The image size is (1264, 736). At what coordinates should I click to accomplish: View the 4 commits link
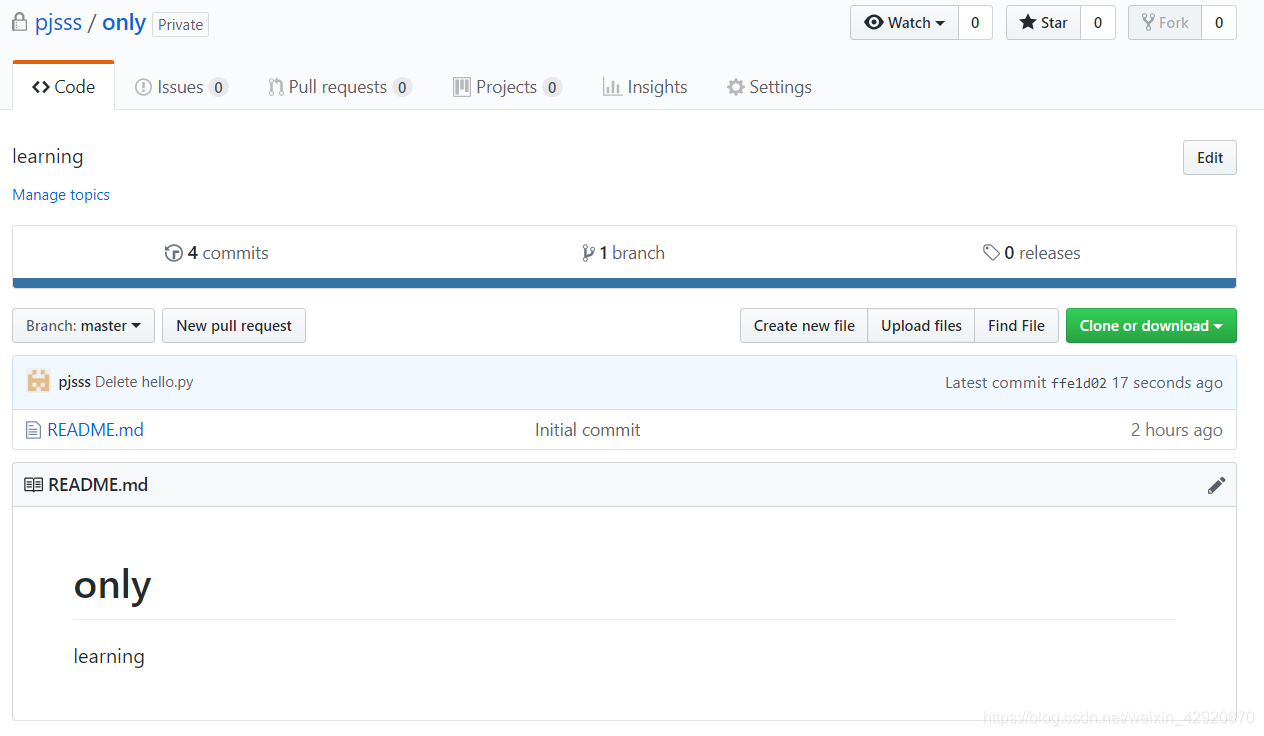(217, 253)
